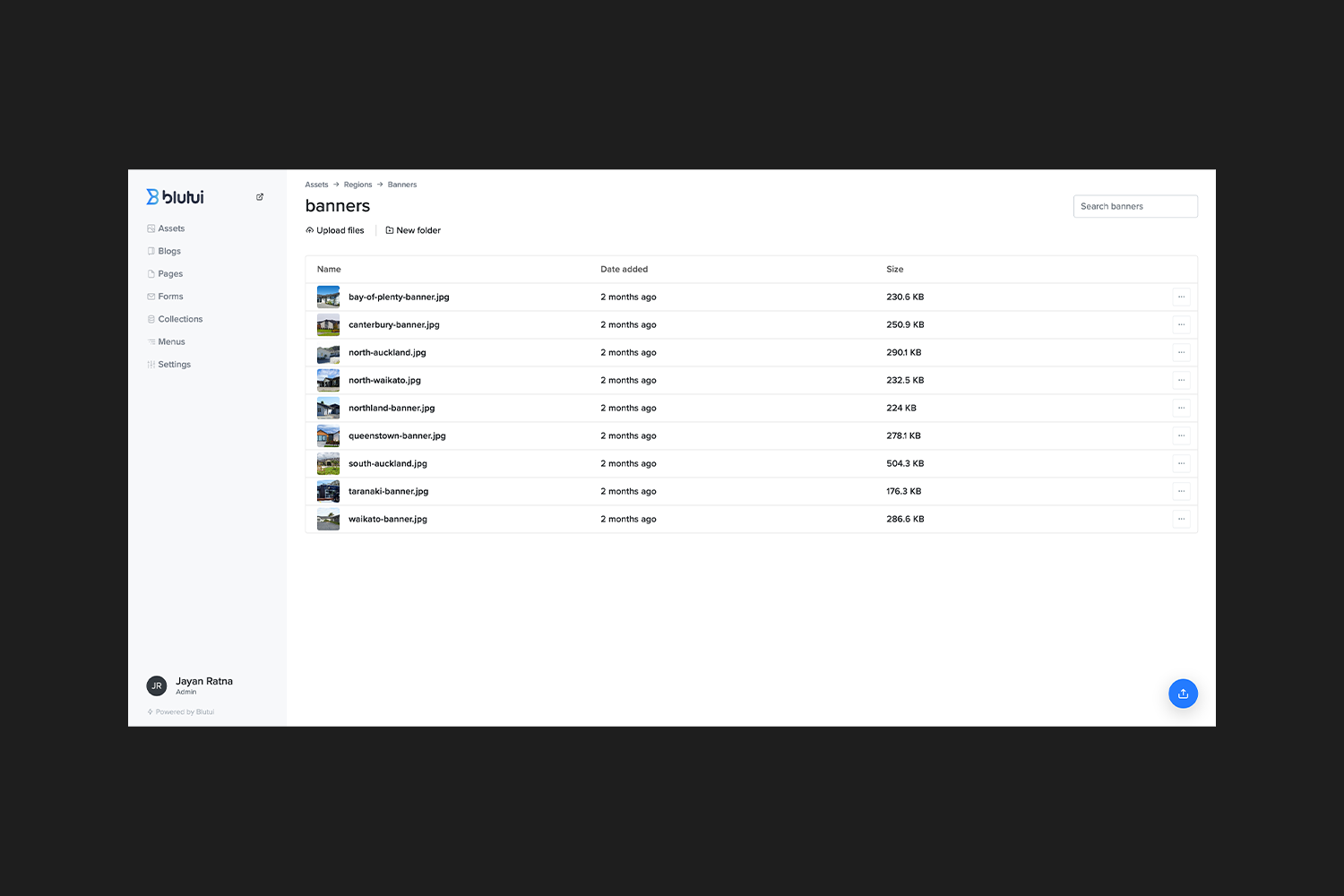Image resolution: width=1344 pixels, height=896 pixels.
Task: Click the blue floating upload button
Action: [1183, 694]
